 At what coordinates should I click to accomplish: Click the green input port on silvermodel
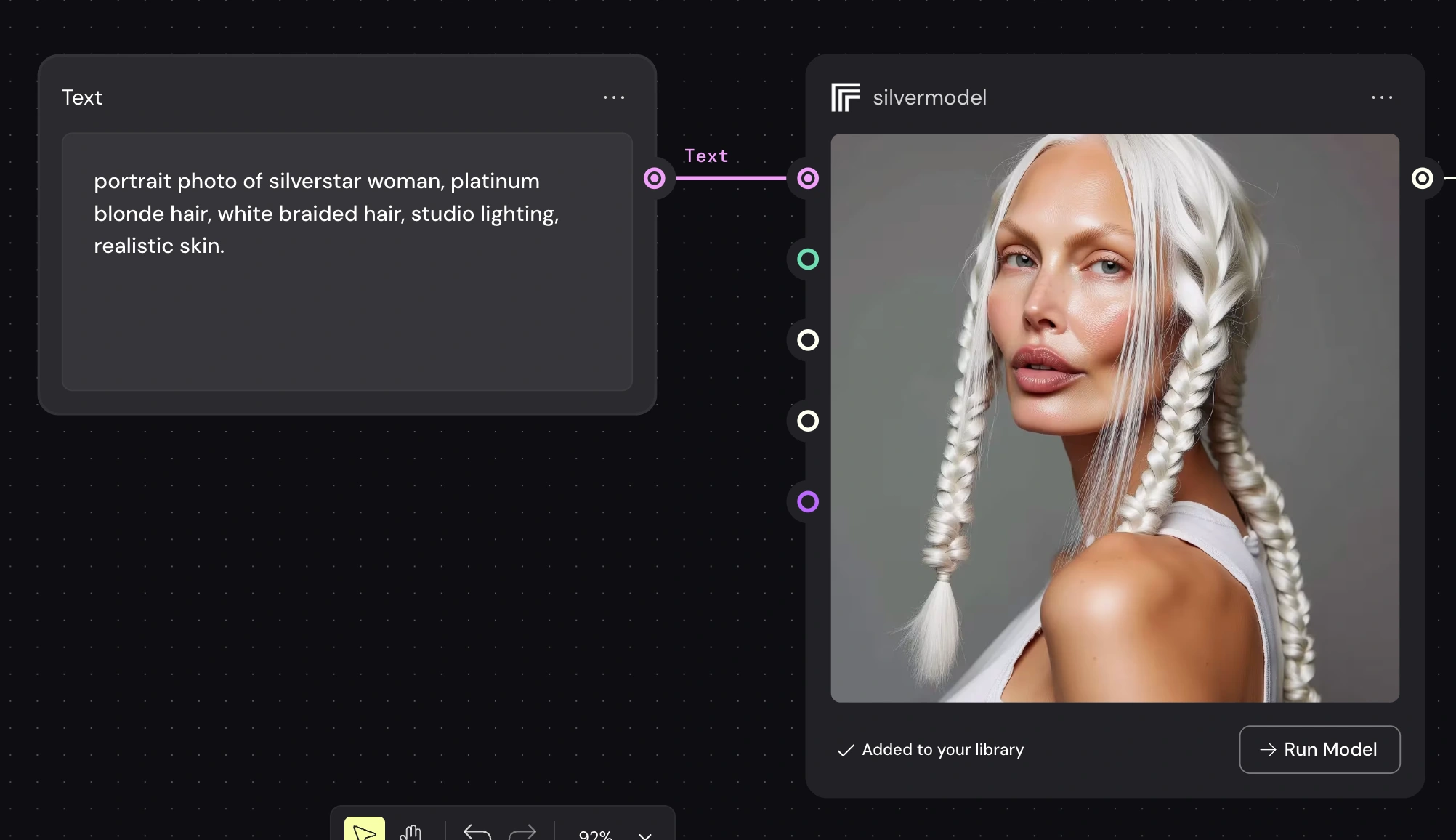pos(808,259)
